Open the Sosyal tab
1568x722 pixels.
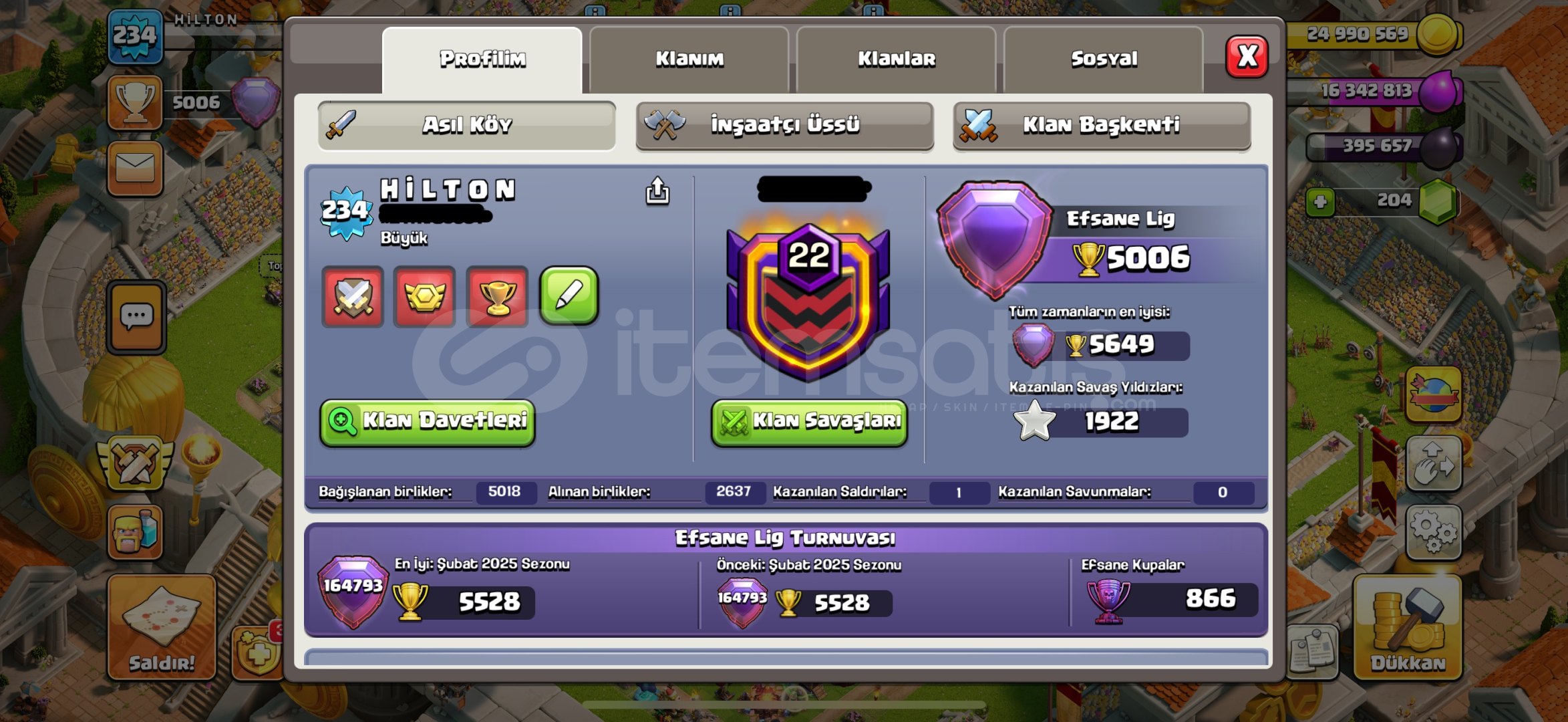(x=1104, y=59)
